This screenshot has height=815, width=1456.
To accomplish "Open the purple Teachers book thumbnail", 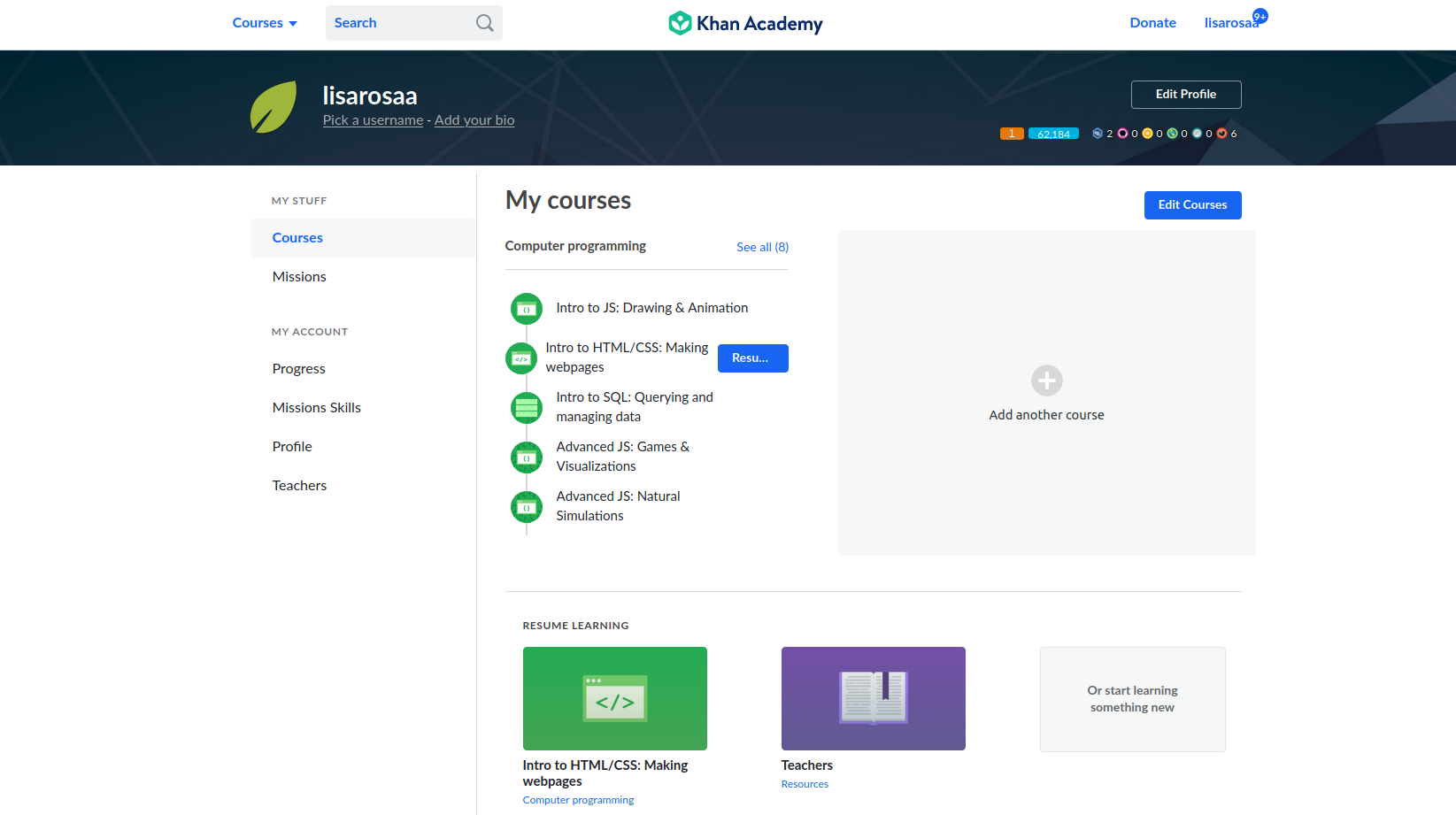I will click(x=874, y=698).
